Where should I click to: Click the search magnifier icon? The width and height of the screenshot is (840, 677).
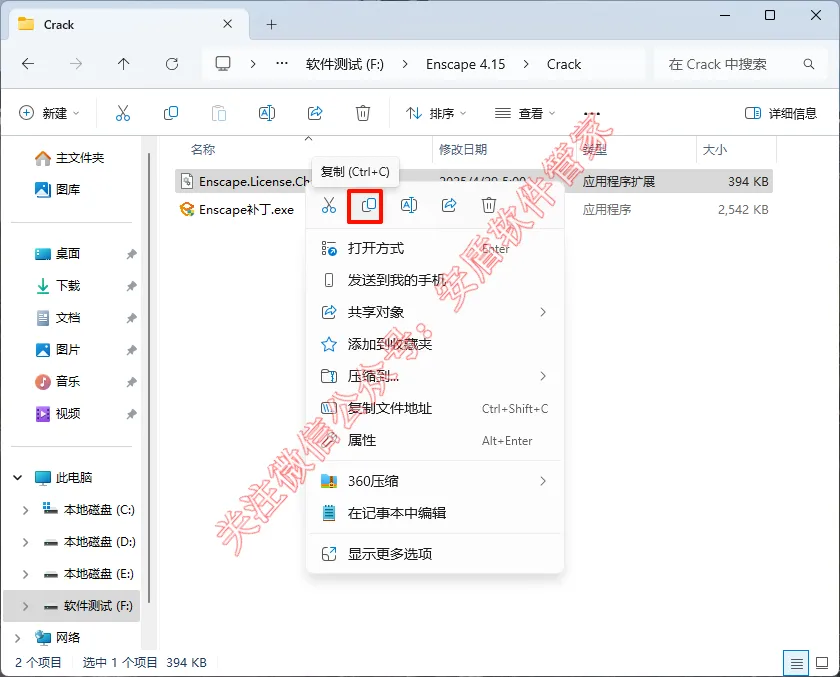[x=809, y=64]
